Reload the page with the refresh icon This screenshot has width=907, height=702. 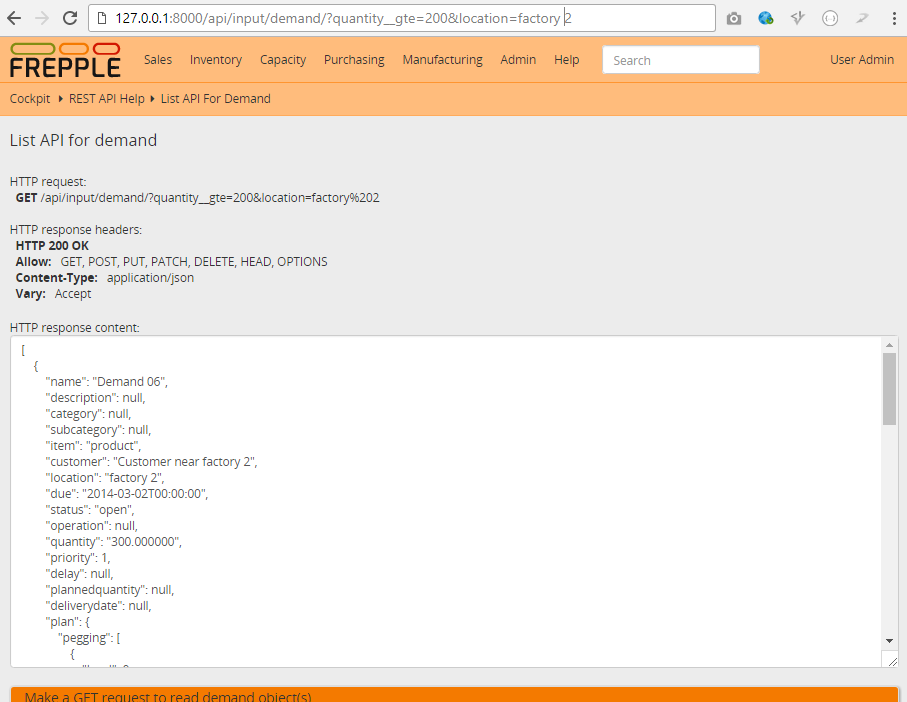tap(68, 17)
